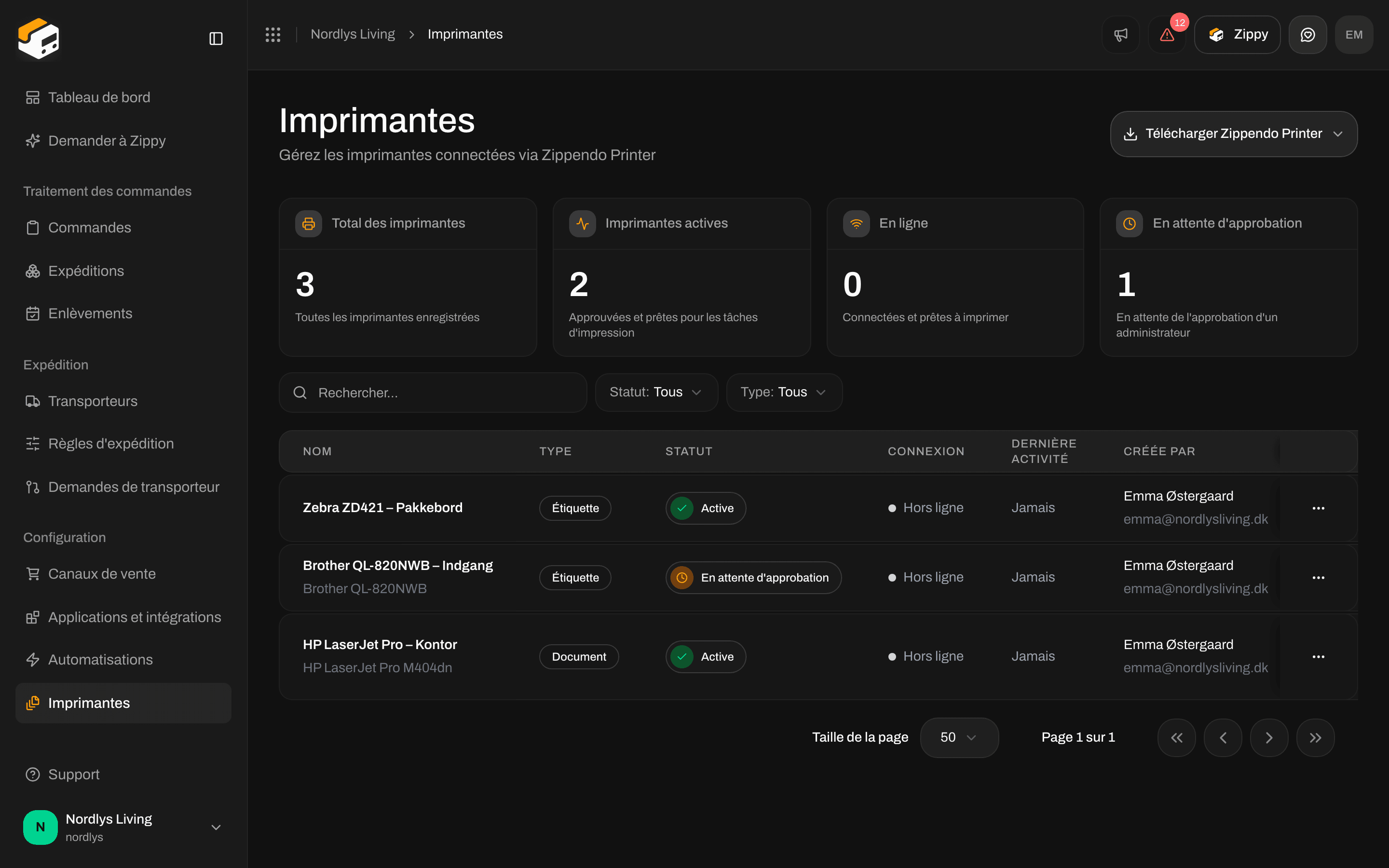Open HP LaserJet Pro – Kontor printer row

tap(818, 657)
